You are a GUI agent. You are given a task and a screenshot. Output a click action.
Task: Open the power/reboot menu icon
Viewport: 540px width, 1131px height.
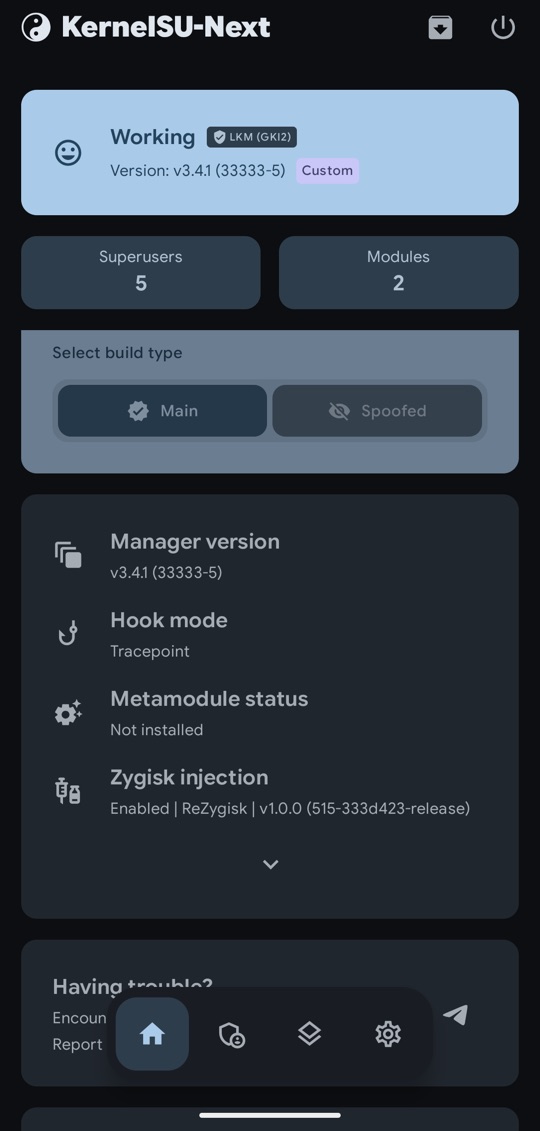point(503,27)
